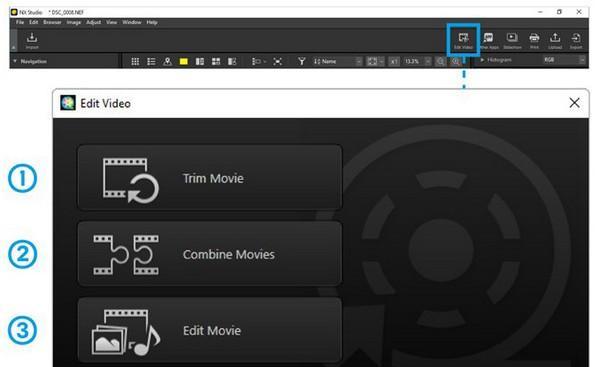Open the Edit menu
The width and height of the screenshot is (600, 367).
tap(34, 22)
